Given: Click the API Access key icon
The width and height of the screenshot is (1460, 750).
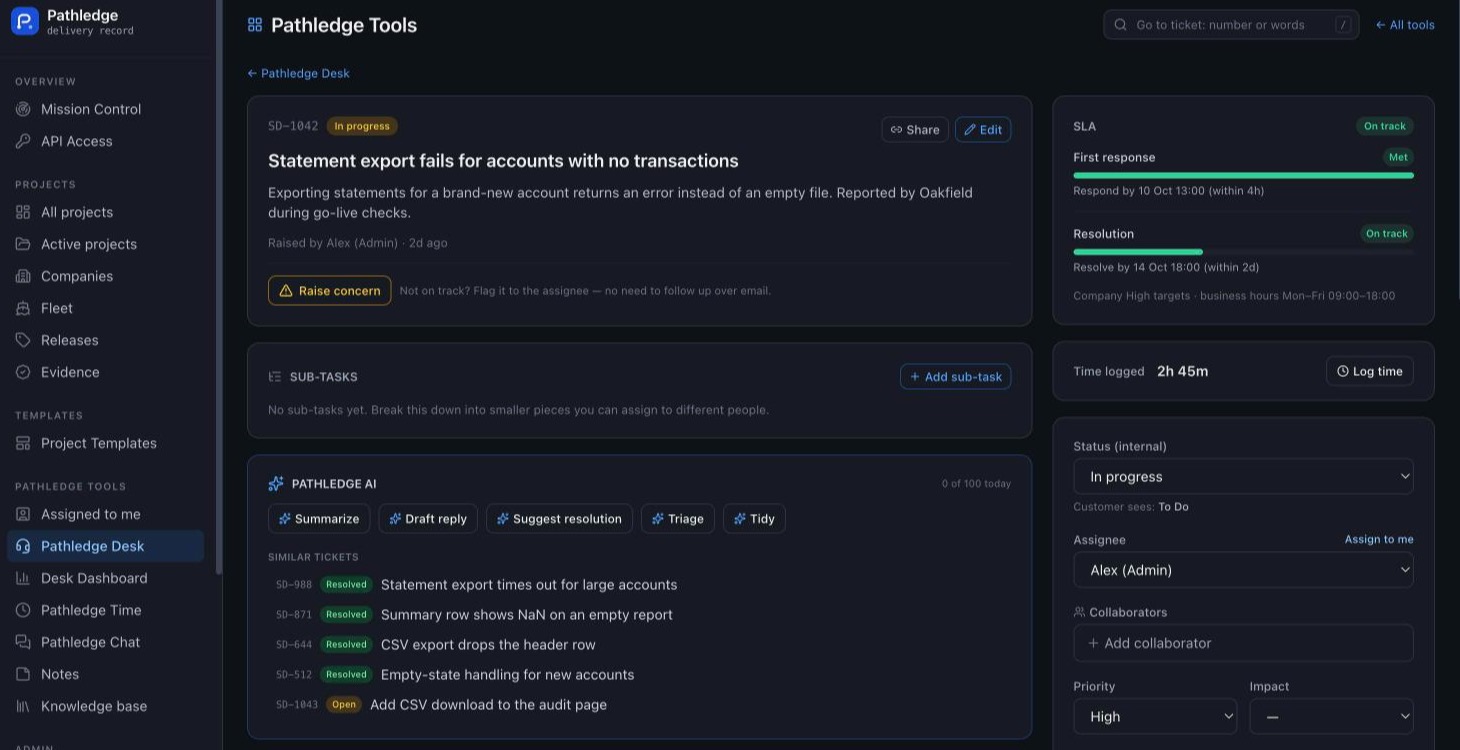Looking at the screenshot, I should (23, 141).
